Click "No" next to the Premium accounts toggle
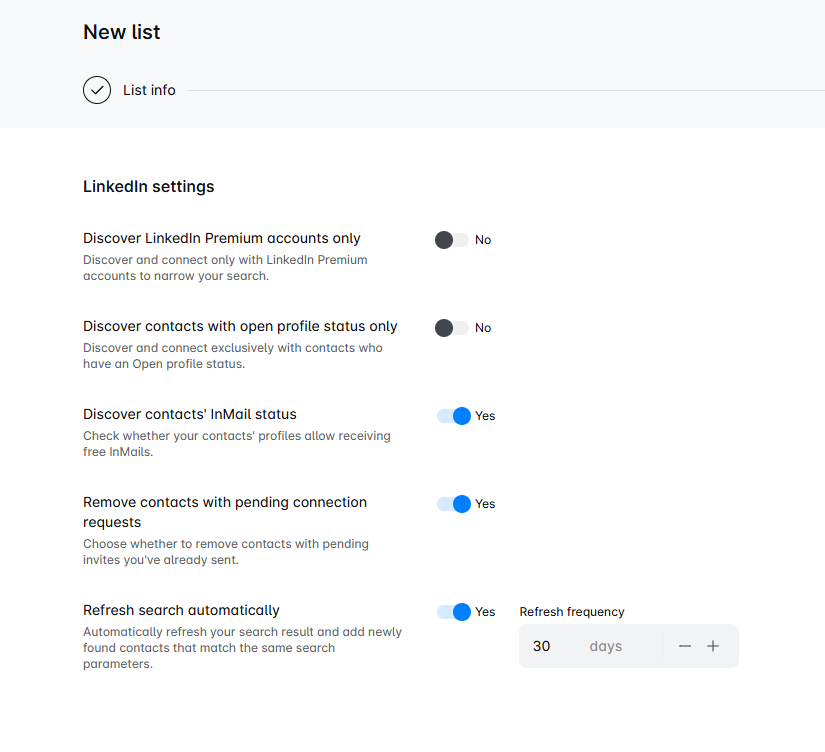Viewport: 825px width, 752px height. (x=483, y=240)
